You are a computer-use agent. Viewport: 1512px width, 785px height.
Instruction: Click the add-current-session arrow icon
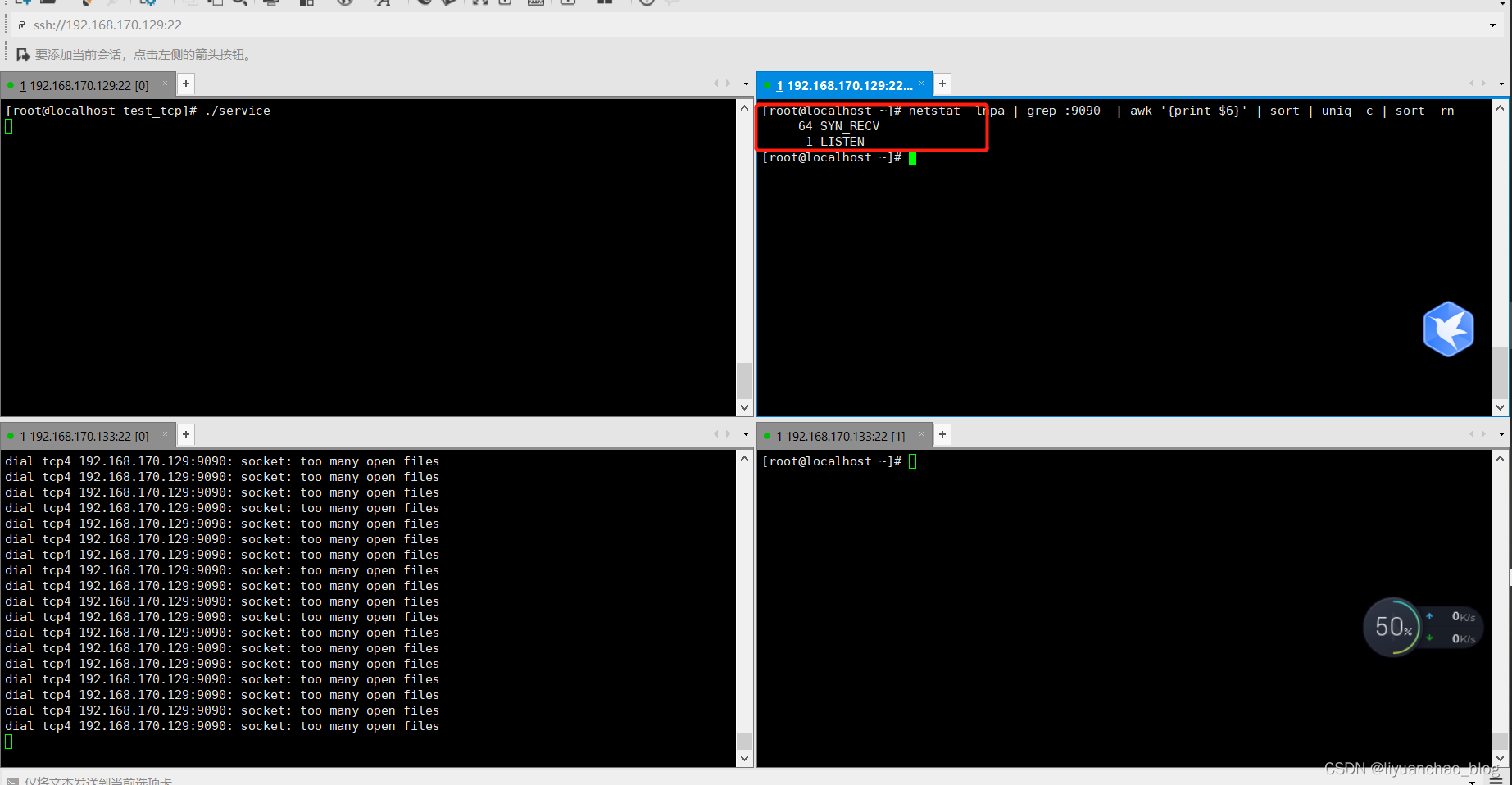(x=23, y=55)
